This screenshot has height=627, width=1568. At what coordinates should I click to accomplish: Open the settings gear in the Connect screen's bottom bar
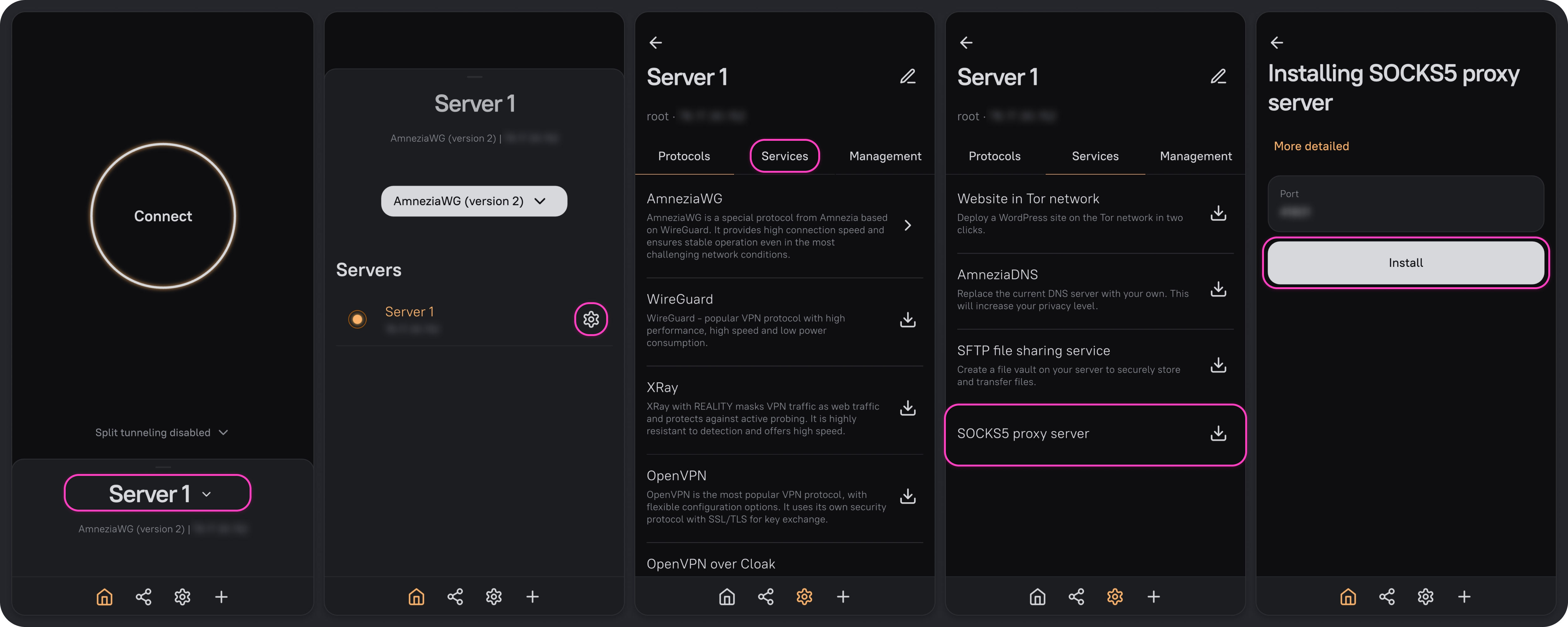click(183, 597)
